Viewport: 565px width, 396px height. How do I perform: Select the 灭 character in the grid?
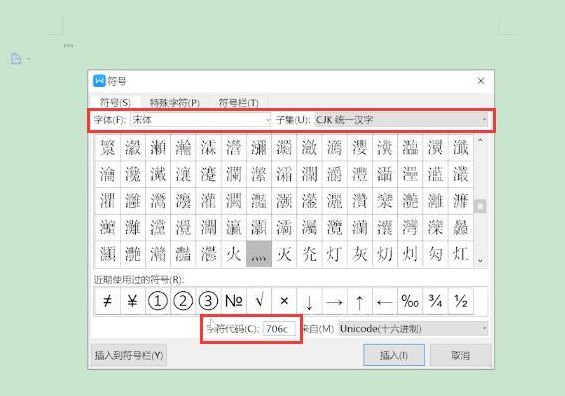point(284,254)
